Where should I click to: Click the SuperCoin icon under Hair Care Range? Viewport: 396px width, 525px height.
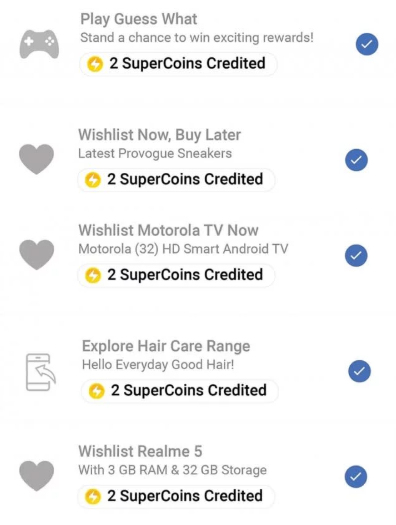97,391
